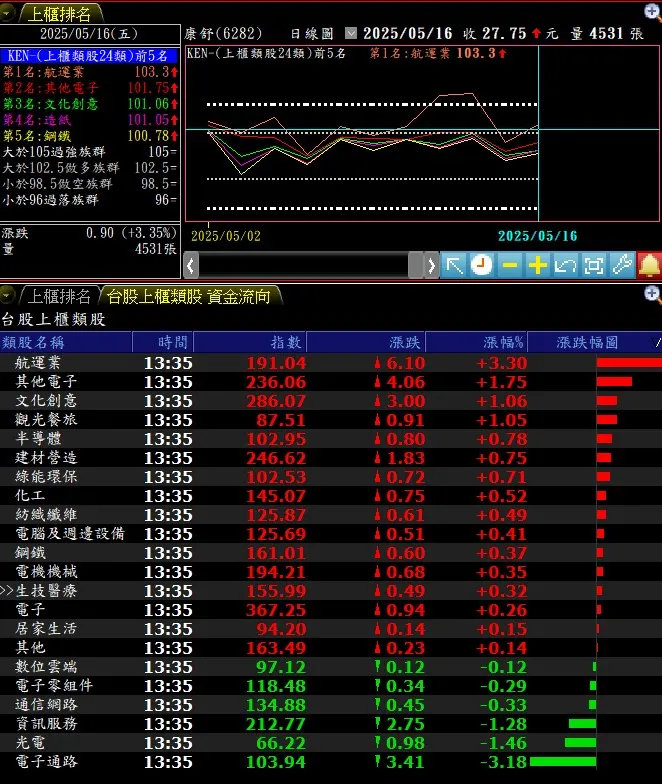Click magnifier plus icon in lower panel
Screen dimensions: 662x784
tap(652, 294)
